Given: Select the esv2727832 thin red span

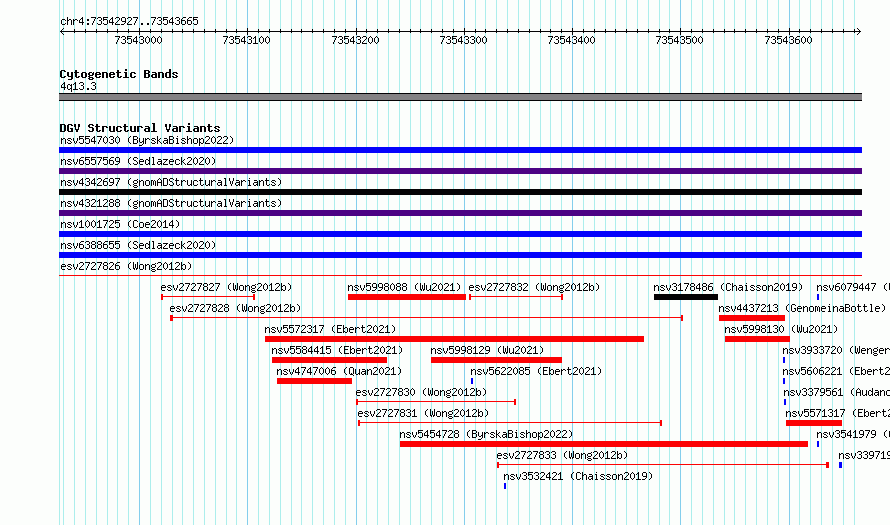Looking at the screenshot, I should click(516, 297).
